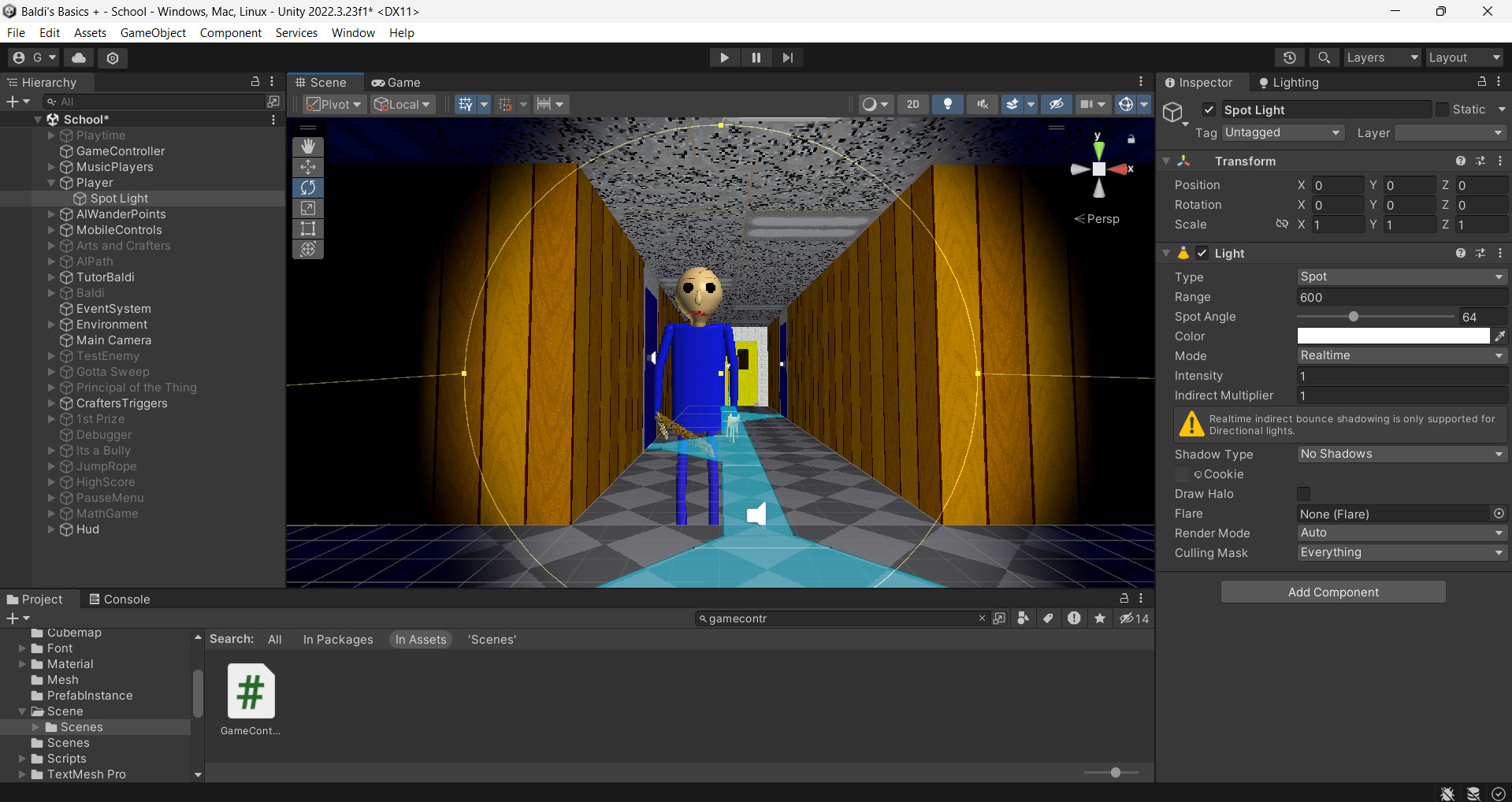
Task: Click the Favorites star icon in Project
Action: pyautogui.click(x=1100, y=618)
